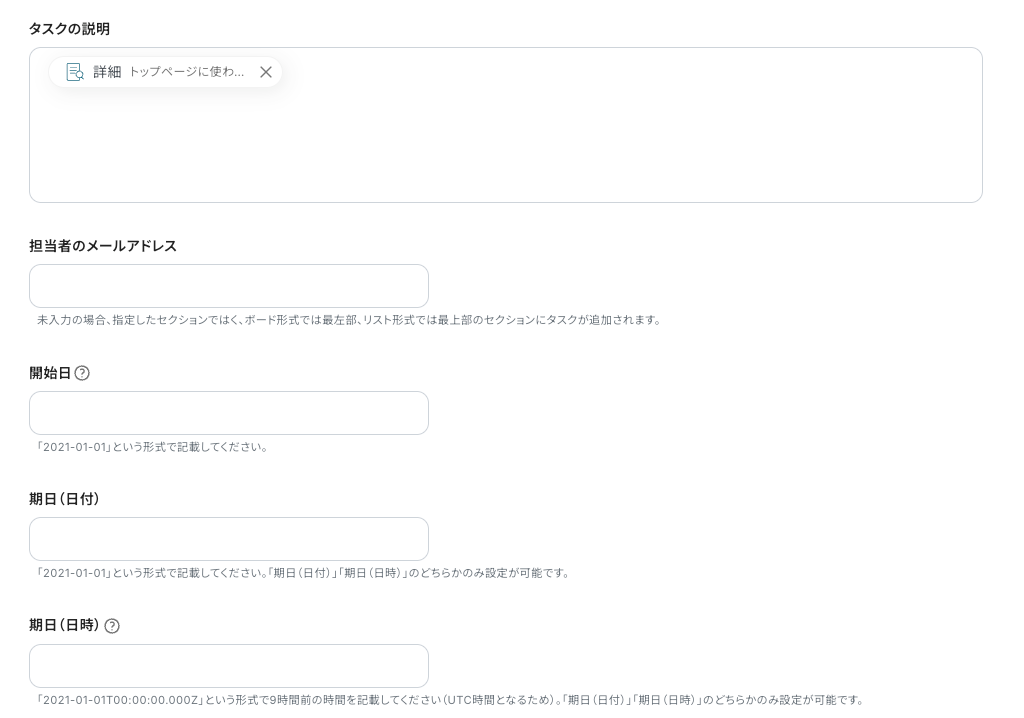Click the タスクの説明 label

click(x=69, y=29)
